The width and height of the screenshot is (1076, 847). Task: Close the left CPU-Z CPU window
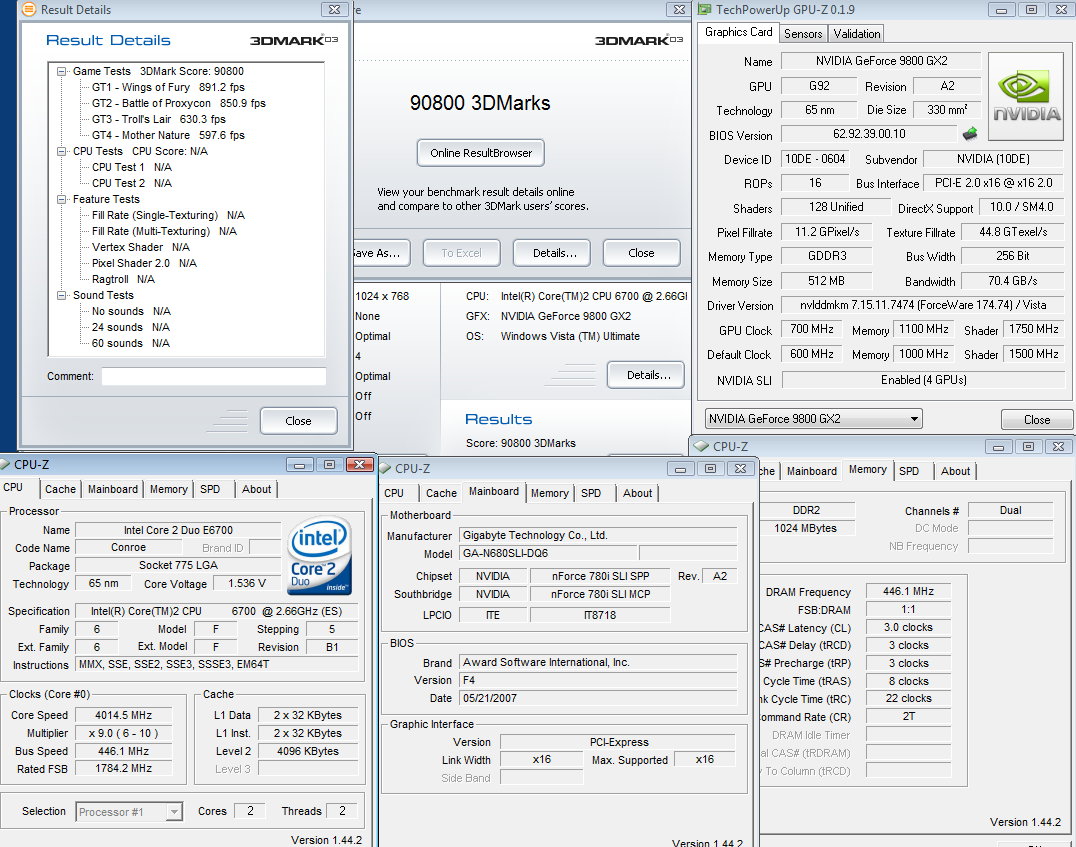360,465
